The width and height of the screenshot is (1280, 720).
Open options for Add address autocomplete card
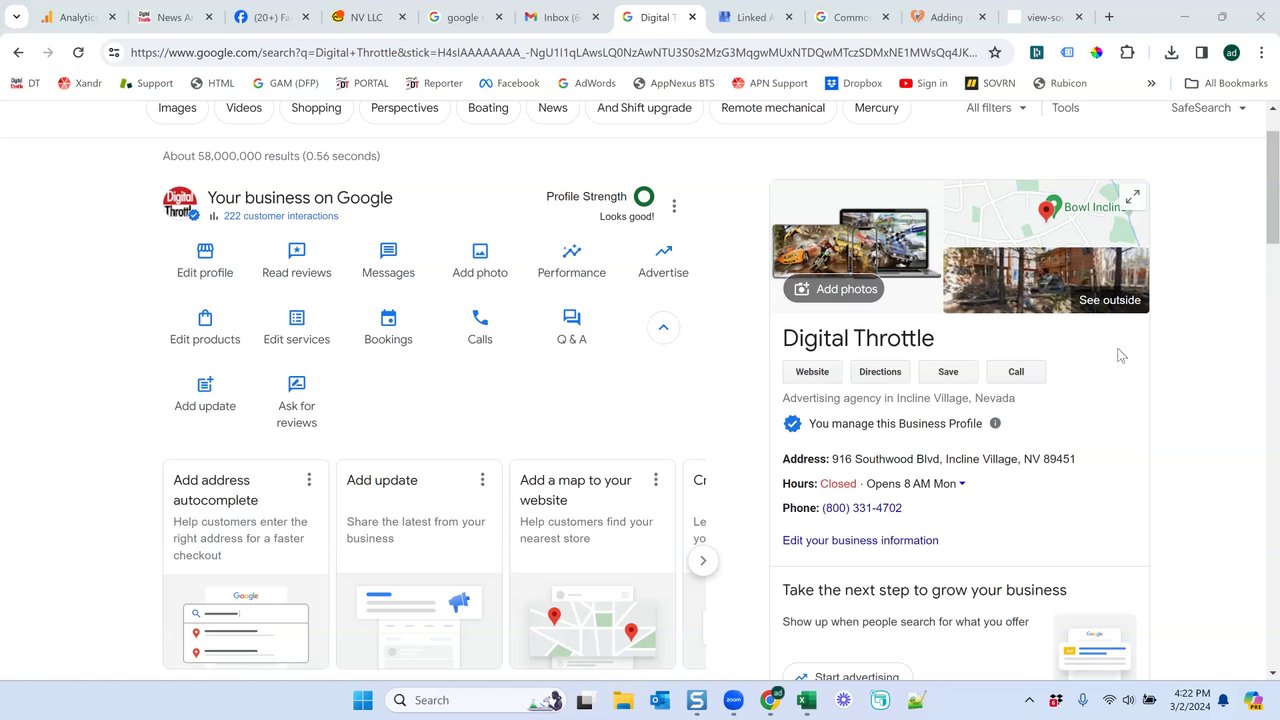(309, 480)
